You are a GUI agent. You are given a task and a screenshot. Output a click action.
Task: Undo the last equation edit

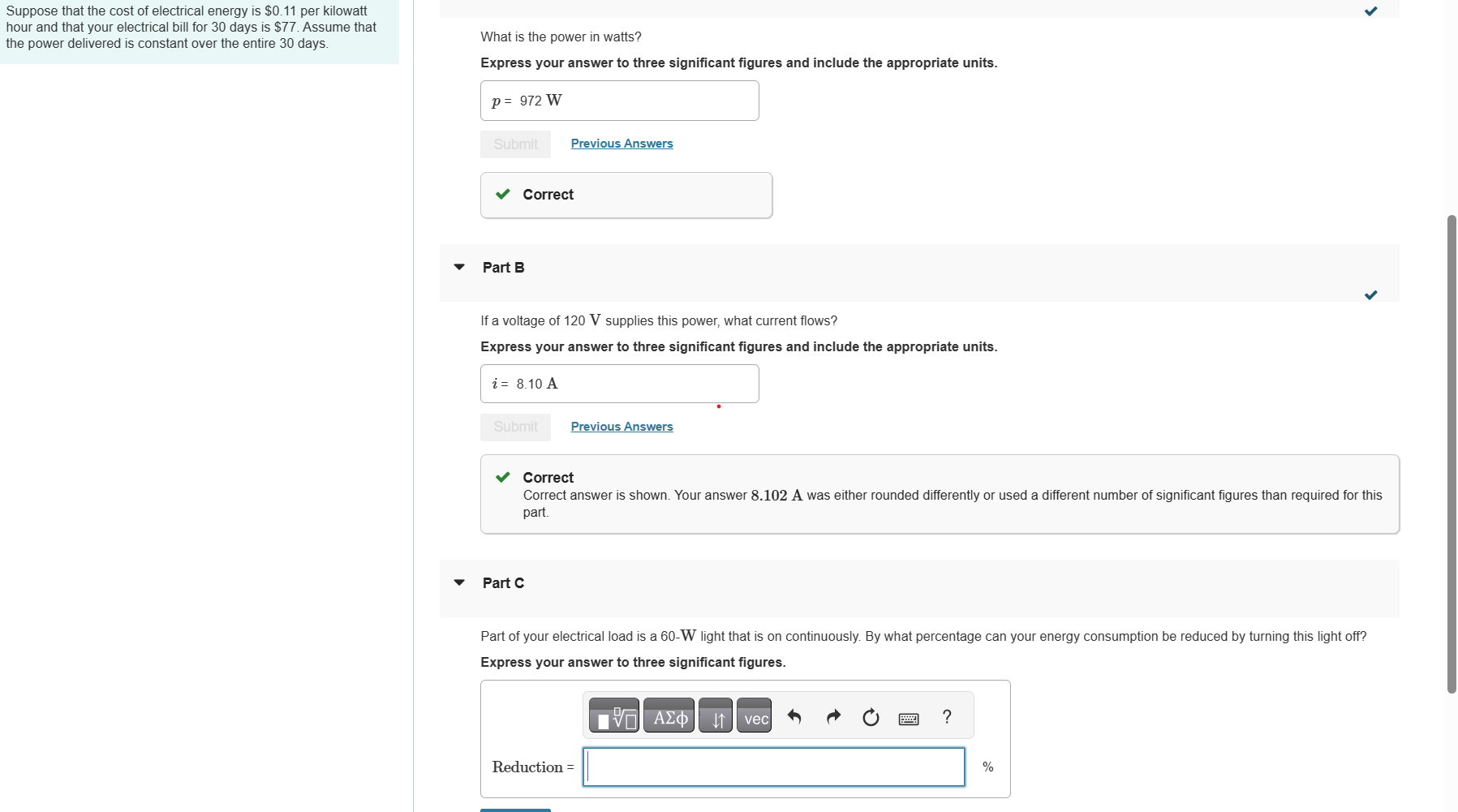pos(794,716)
